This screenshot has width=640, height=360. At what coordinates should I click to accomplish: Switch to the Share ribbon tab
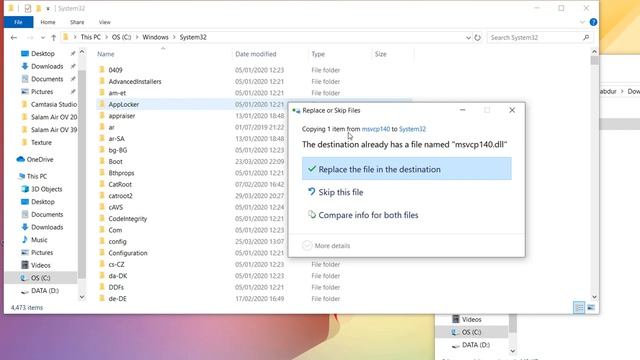pyautogui.click(x=77, y=22)
